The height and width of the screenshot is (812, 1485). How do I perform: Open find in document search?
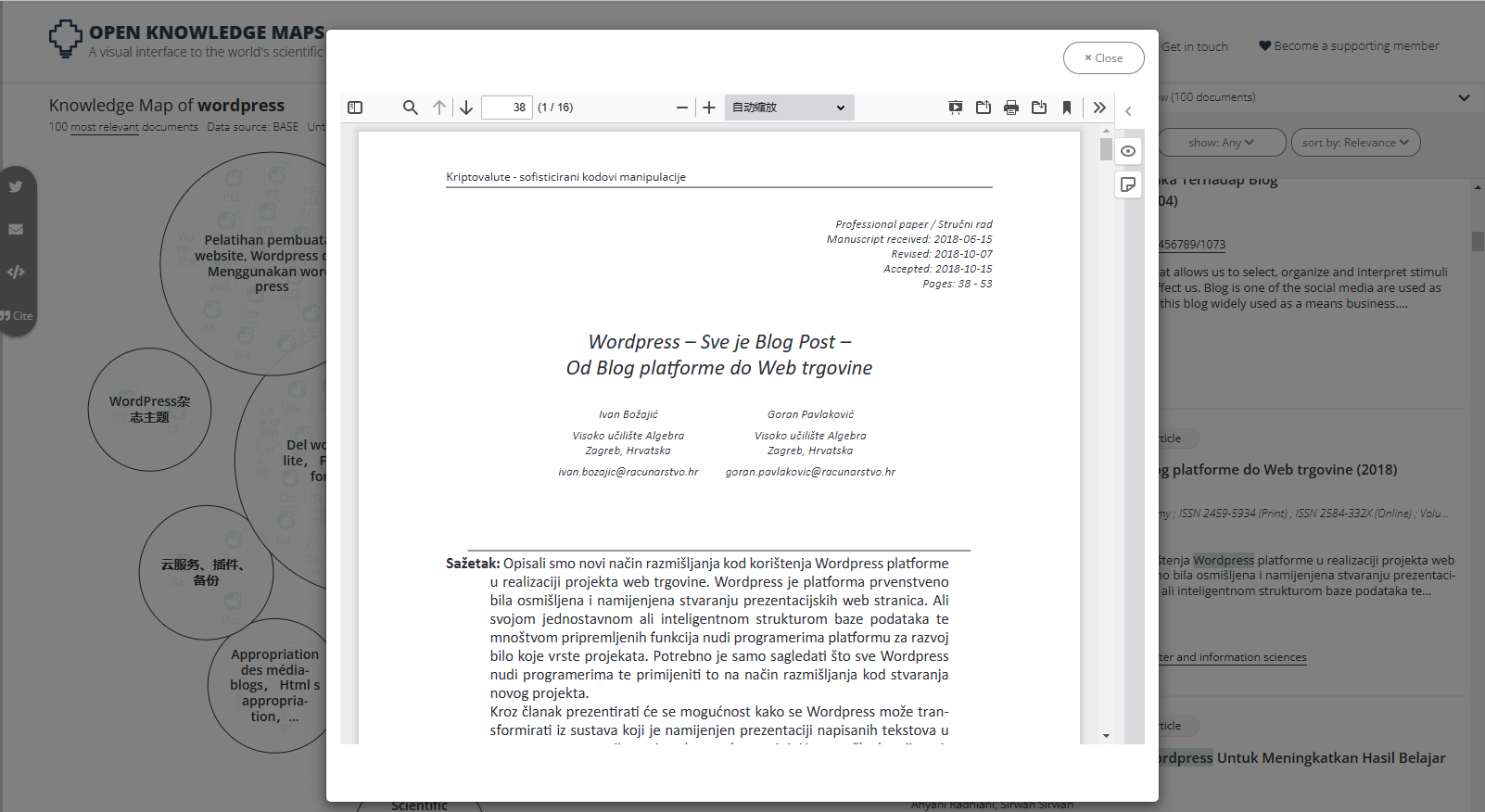(x=410, y=108)
